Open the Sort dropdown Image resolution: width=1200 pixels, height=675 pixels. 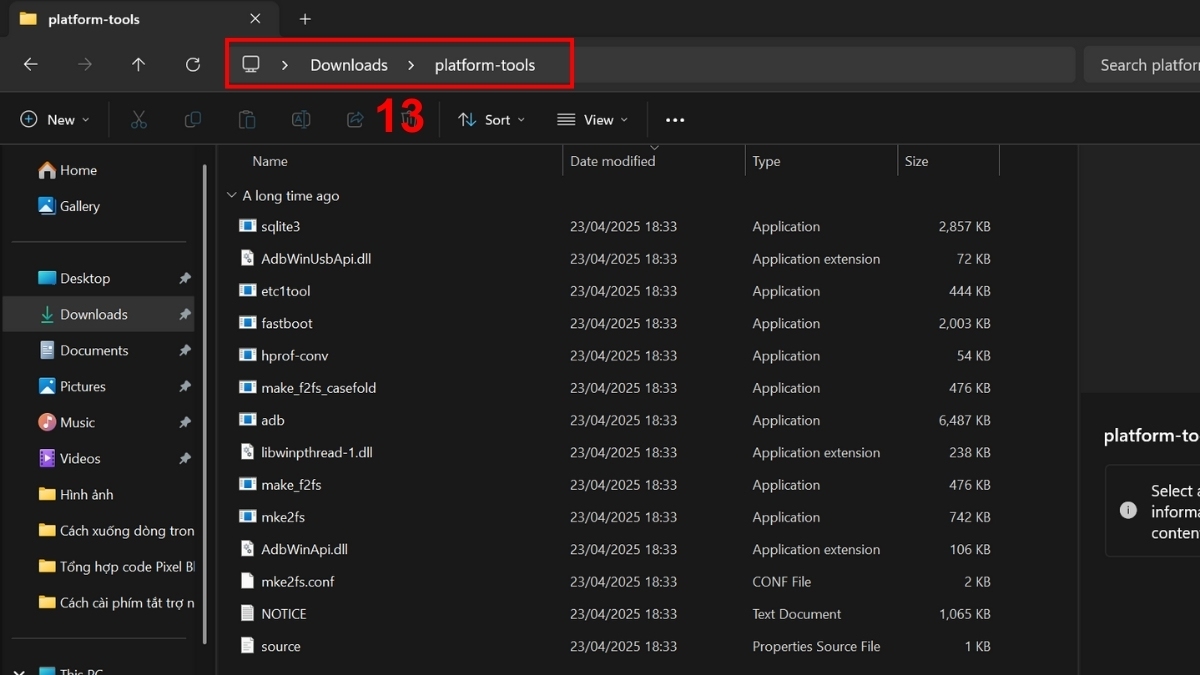(x=491, y=120)
